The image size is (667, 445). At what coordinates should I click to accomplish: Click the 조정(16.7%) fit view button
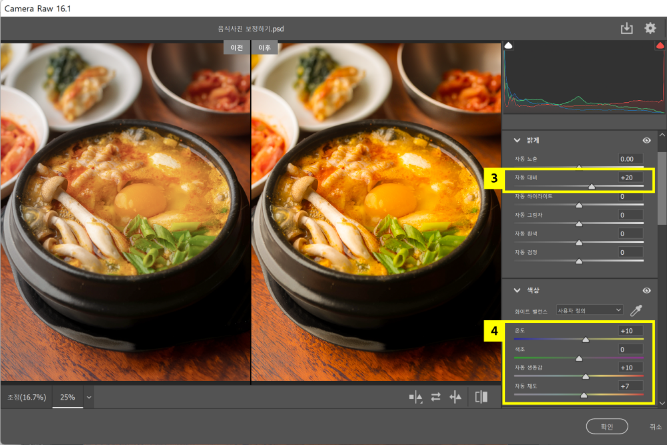point(26,397)
